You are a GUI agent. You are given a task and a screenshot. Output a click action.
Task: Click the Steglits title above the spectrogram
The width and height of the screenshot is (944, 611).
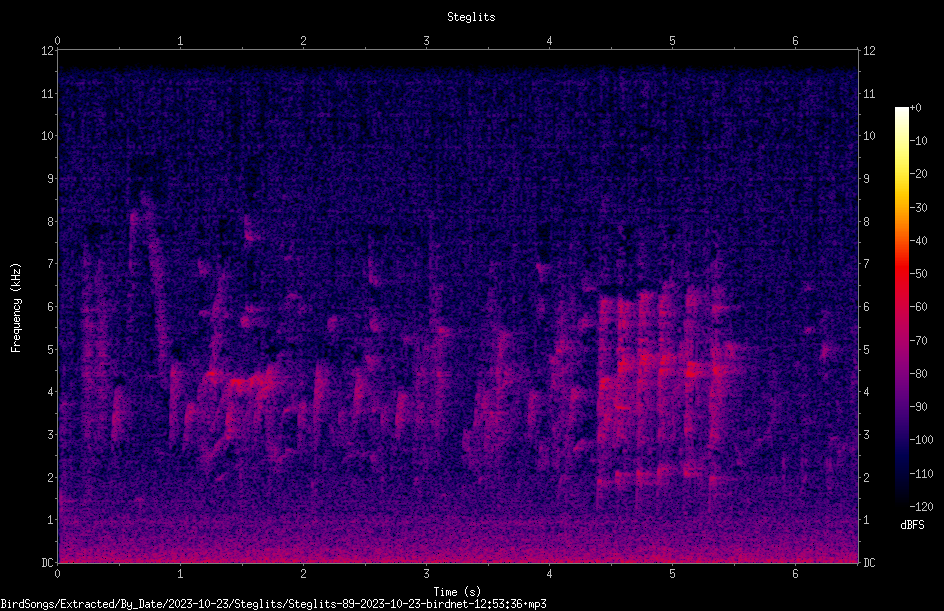tap(471, 17)
